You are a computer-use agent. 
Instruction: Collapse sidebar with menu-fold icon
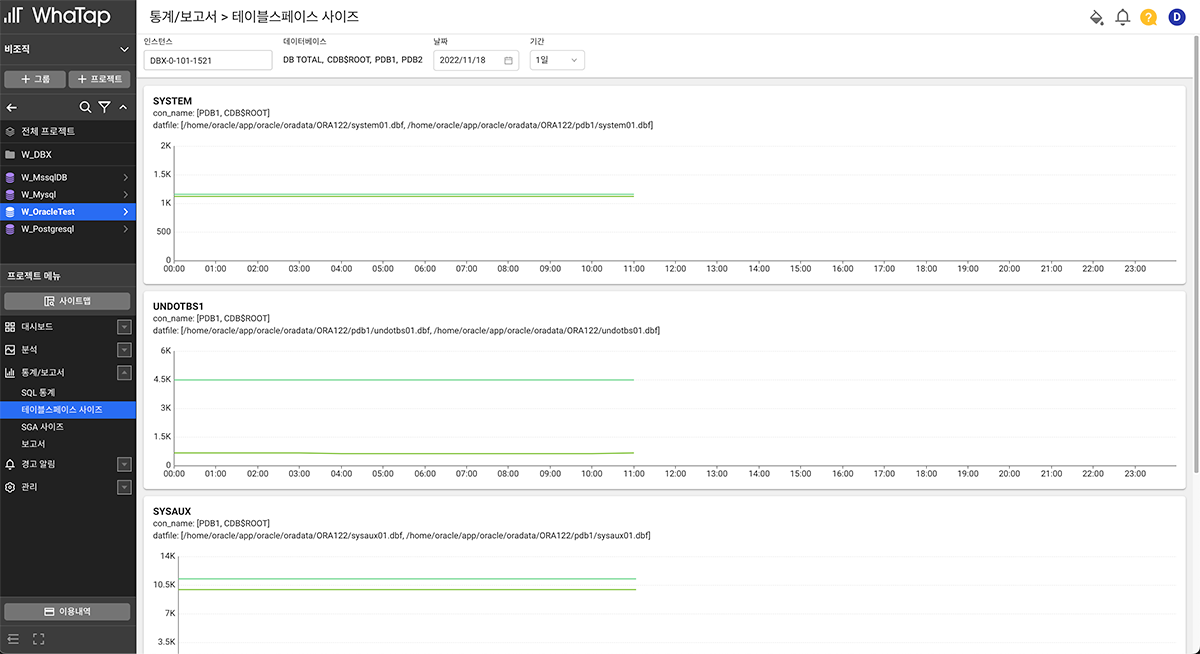pyautogui.click(x=13, y=638)
